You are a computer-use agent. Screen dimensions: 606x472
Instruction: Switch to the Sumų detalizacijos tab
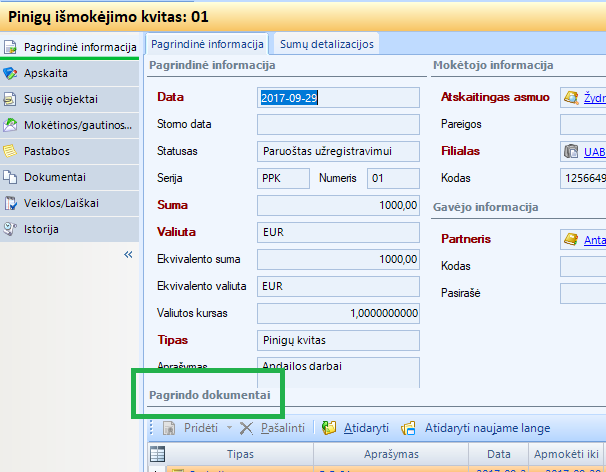click(327, 44)
